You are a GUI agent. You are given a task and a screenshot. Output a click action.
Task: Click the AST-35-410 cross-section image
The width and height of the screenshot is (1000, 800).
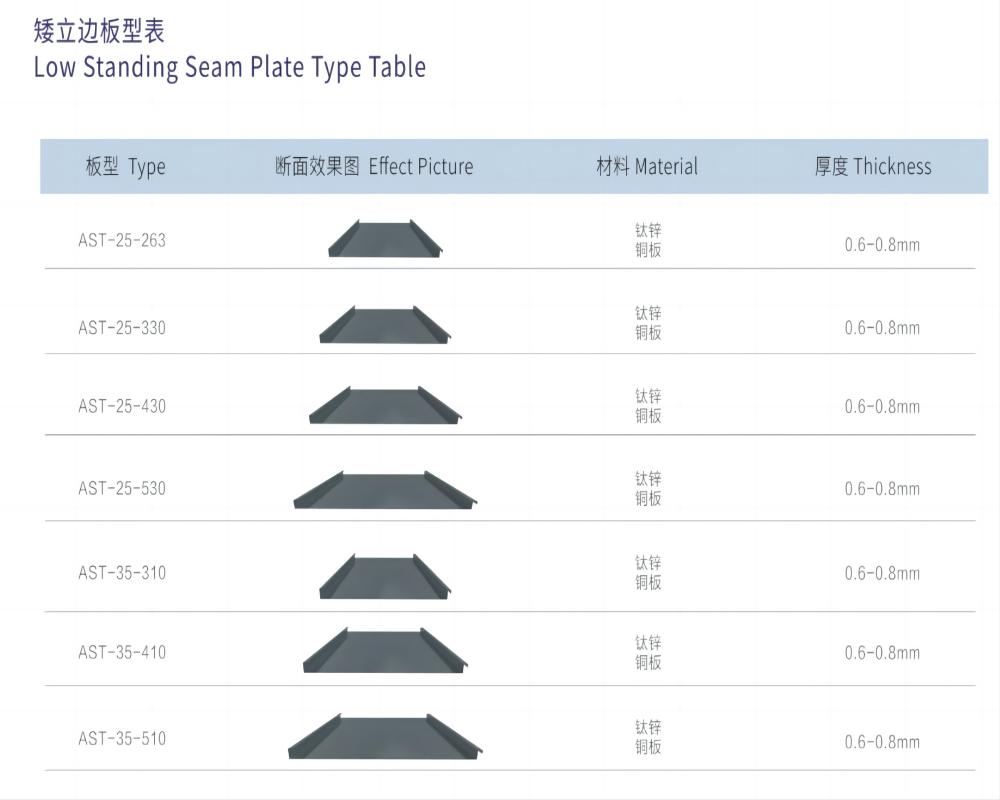point(385,651)
